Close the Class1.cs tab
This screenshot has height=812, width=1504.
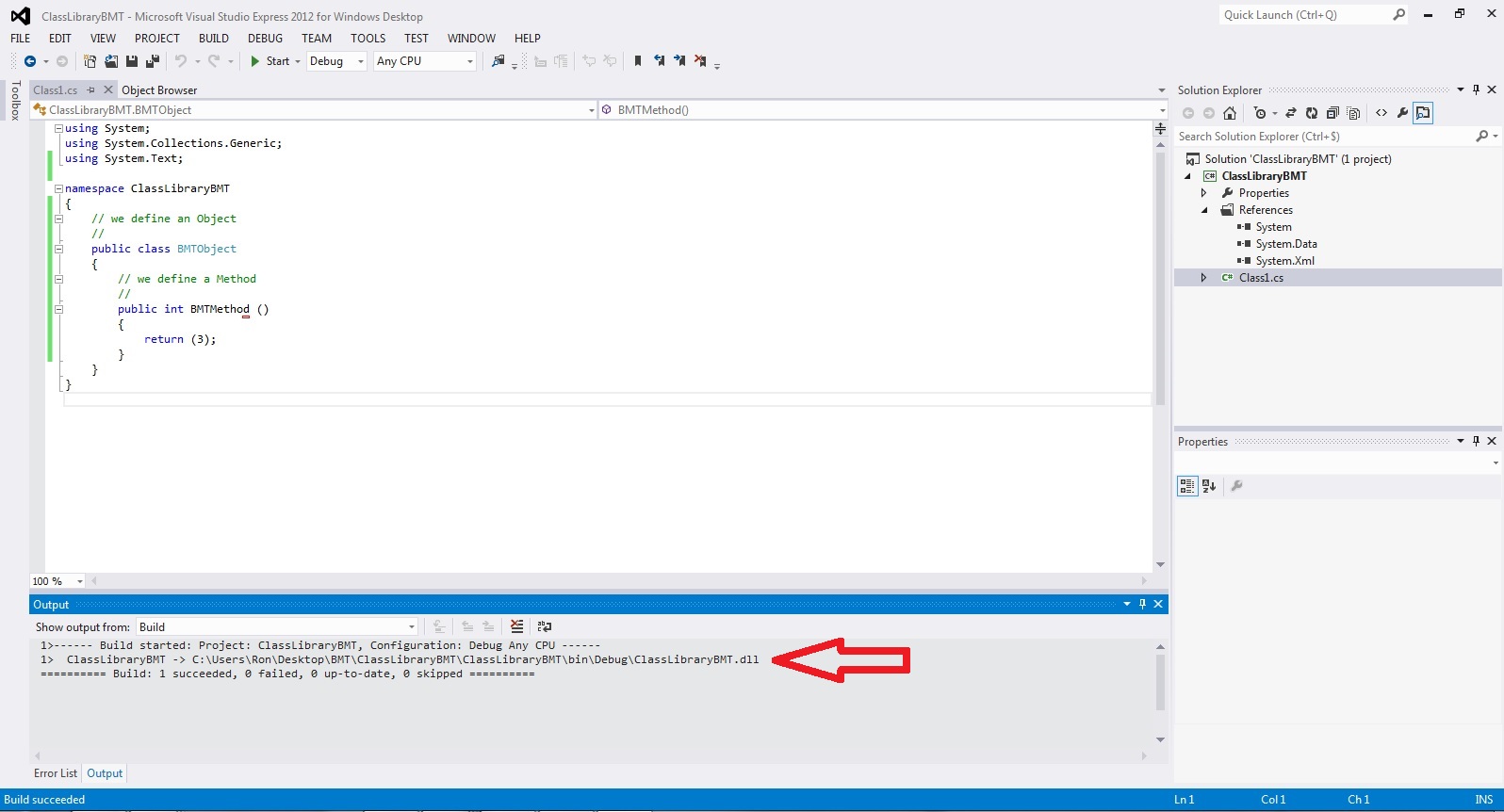point(108,90)
